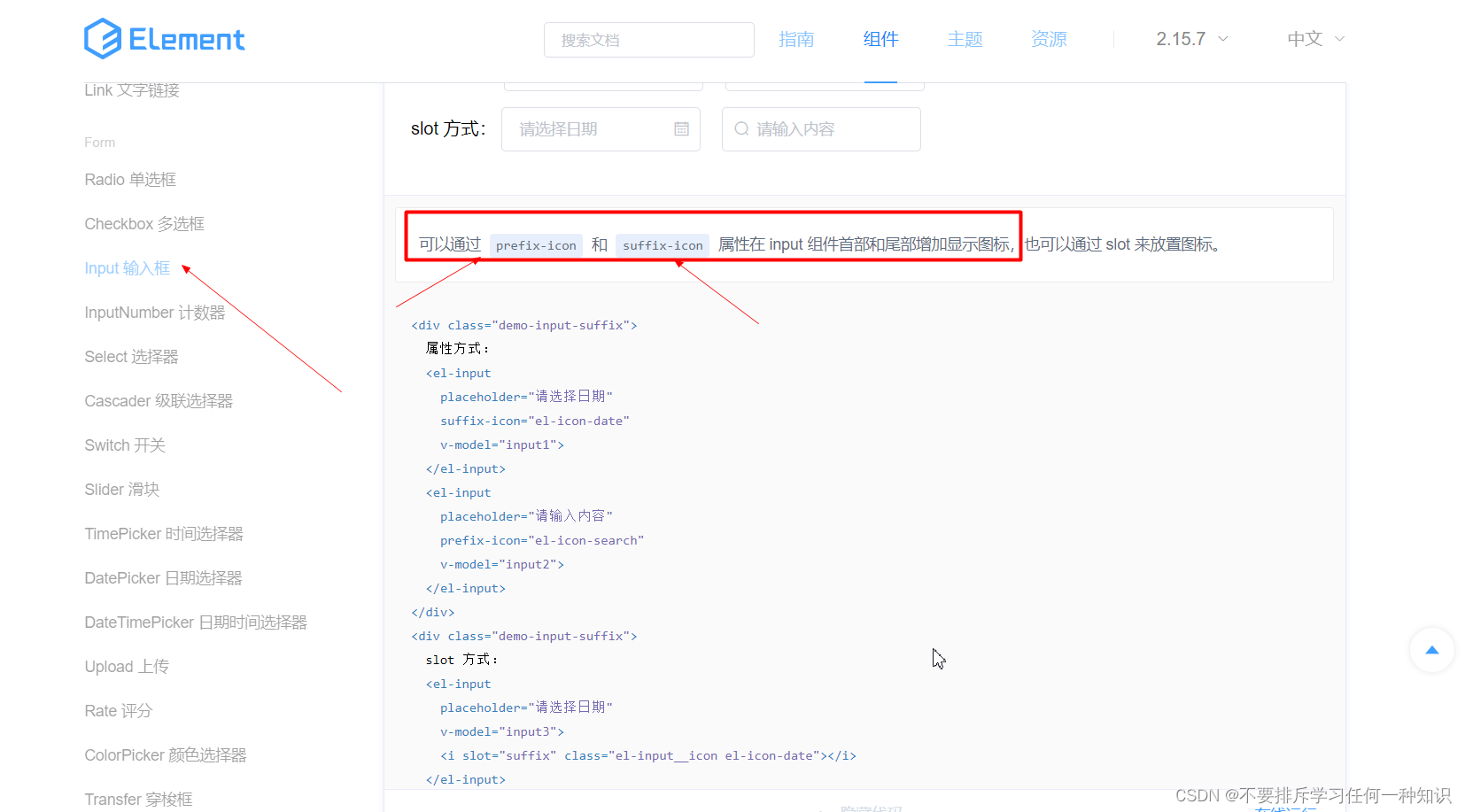Click the v-model="input1" code line

point(502,445)
